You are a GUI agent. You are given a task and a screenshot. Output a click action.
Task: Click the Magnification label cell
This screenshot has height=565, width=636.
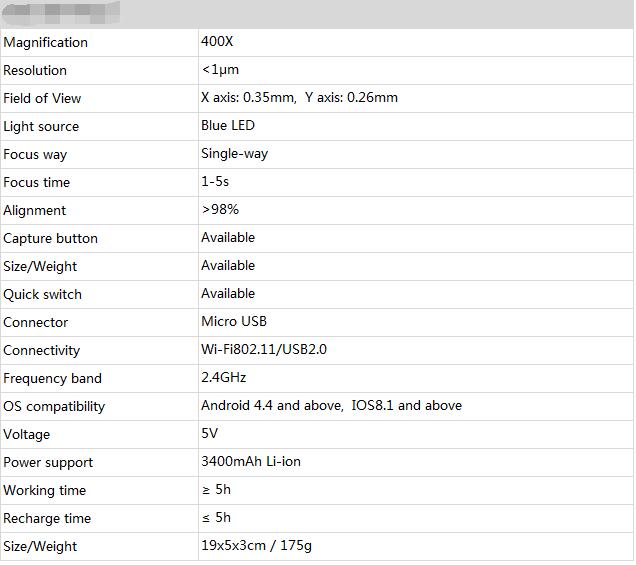point(46,42)
